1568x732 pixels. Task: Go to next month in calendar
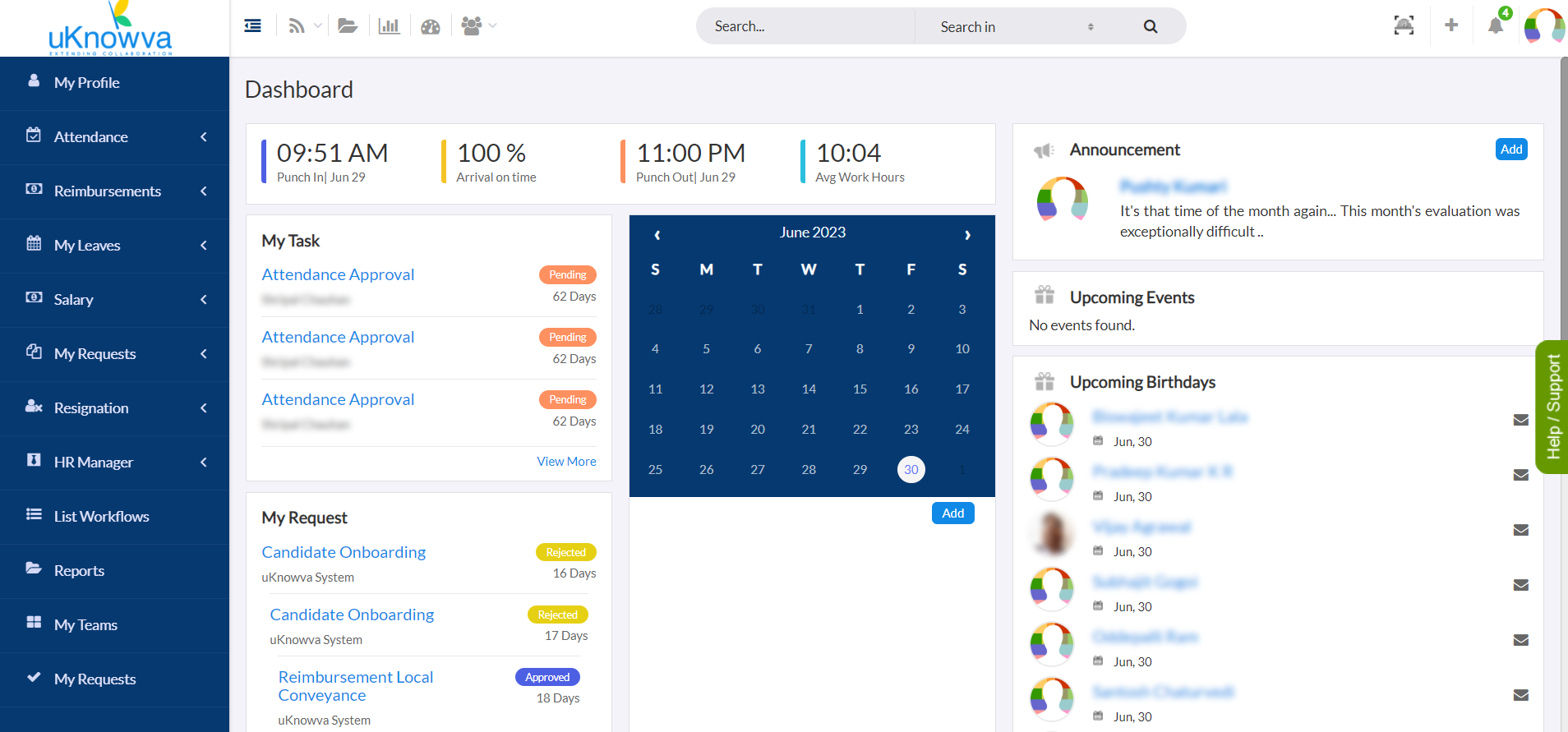pyautogui.click(x=967, y=235)
